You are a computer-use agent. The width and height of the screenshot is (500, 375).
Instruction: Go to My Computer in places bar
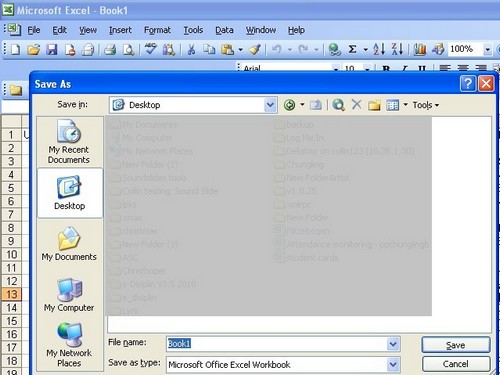pos(69,294)
